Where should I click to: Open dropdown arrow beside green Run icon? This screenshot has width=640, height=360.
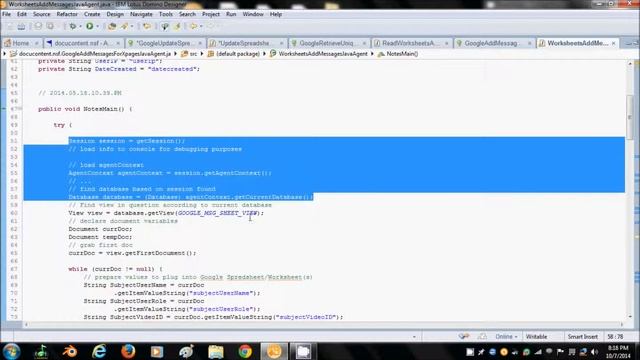(97, 27)
